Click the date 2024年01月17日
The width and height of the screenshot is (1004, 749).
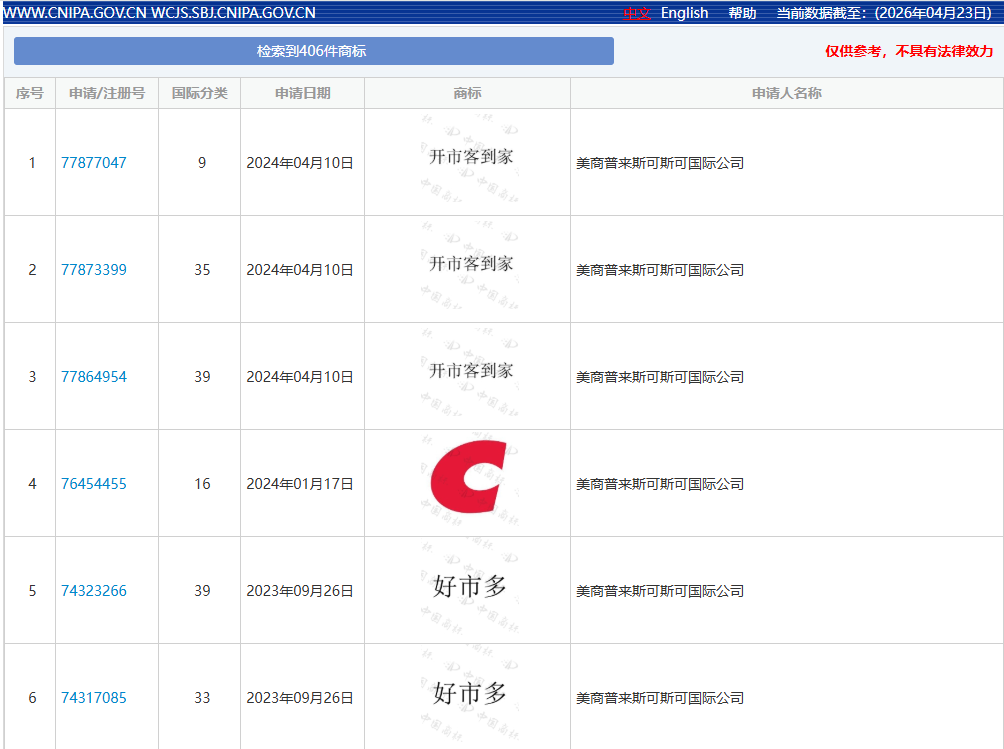click(x=300, y=484)
